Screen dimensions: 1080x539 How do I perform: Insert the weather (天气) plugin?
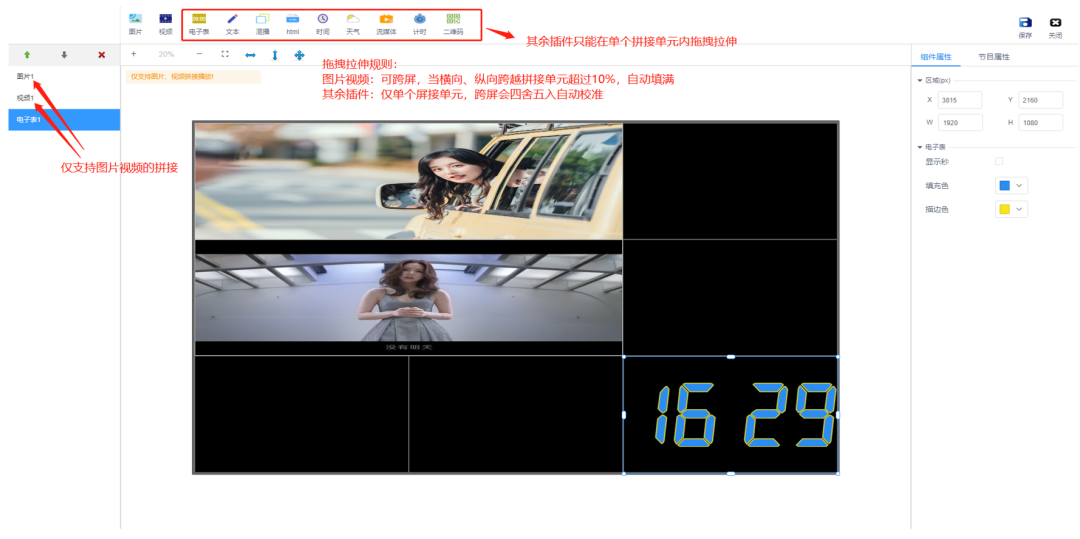[353, 24]
